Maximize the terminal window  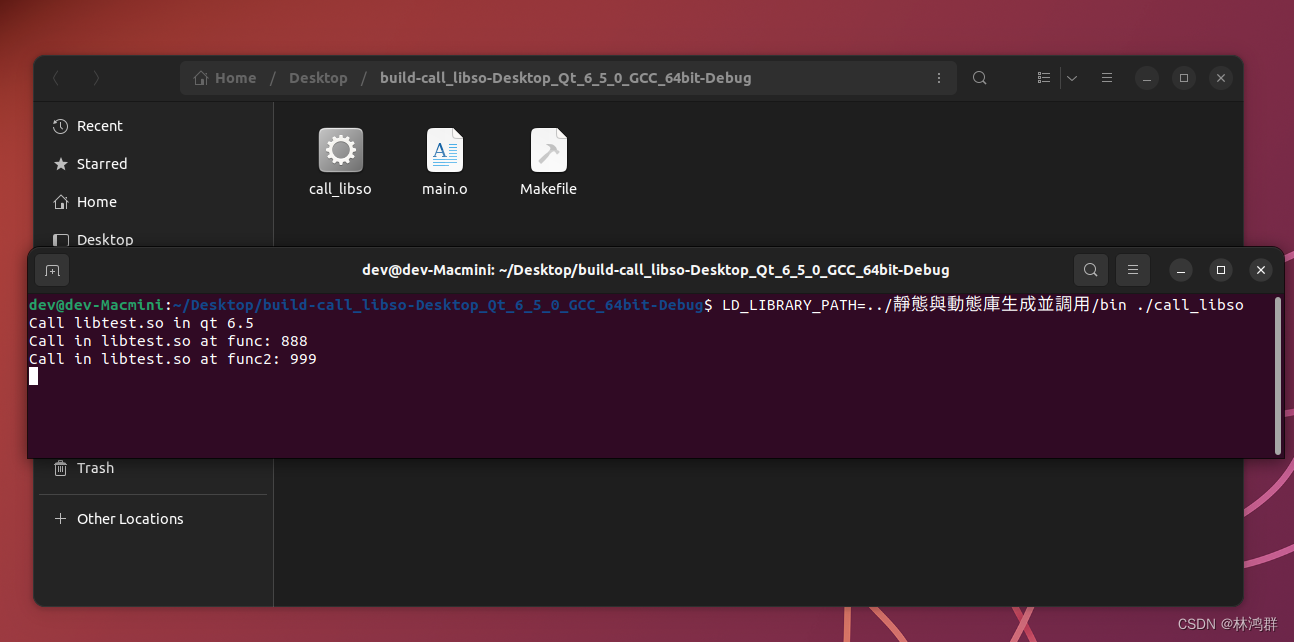click(x=1221, y=270)
